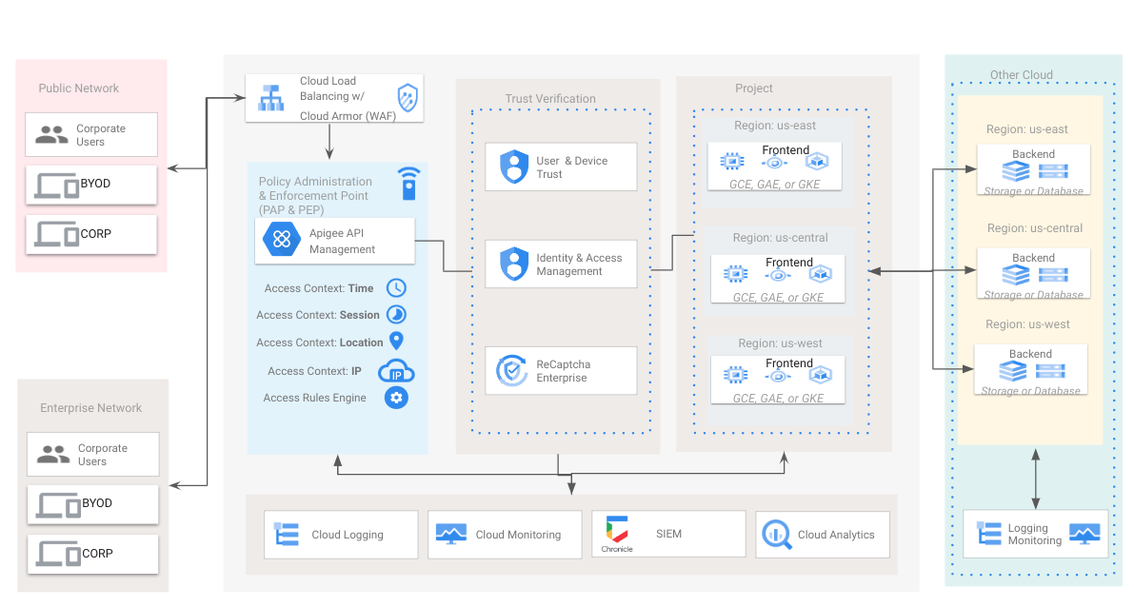Click the Enterprise Network Corporate Users people icon
The height and width of the screenshot is (607, 1134).
(x=54, y=454)
